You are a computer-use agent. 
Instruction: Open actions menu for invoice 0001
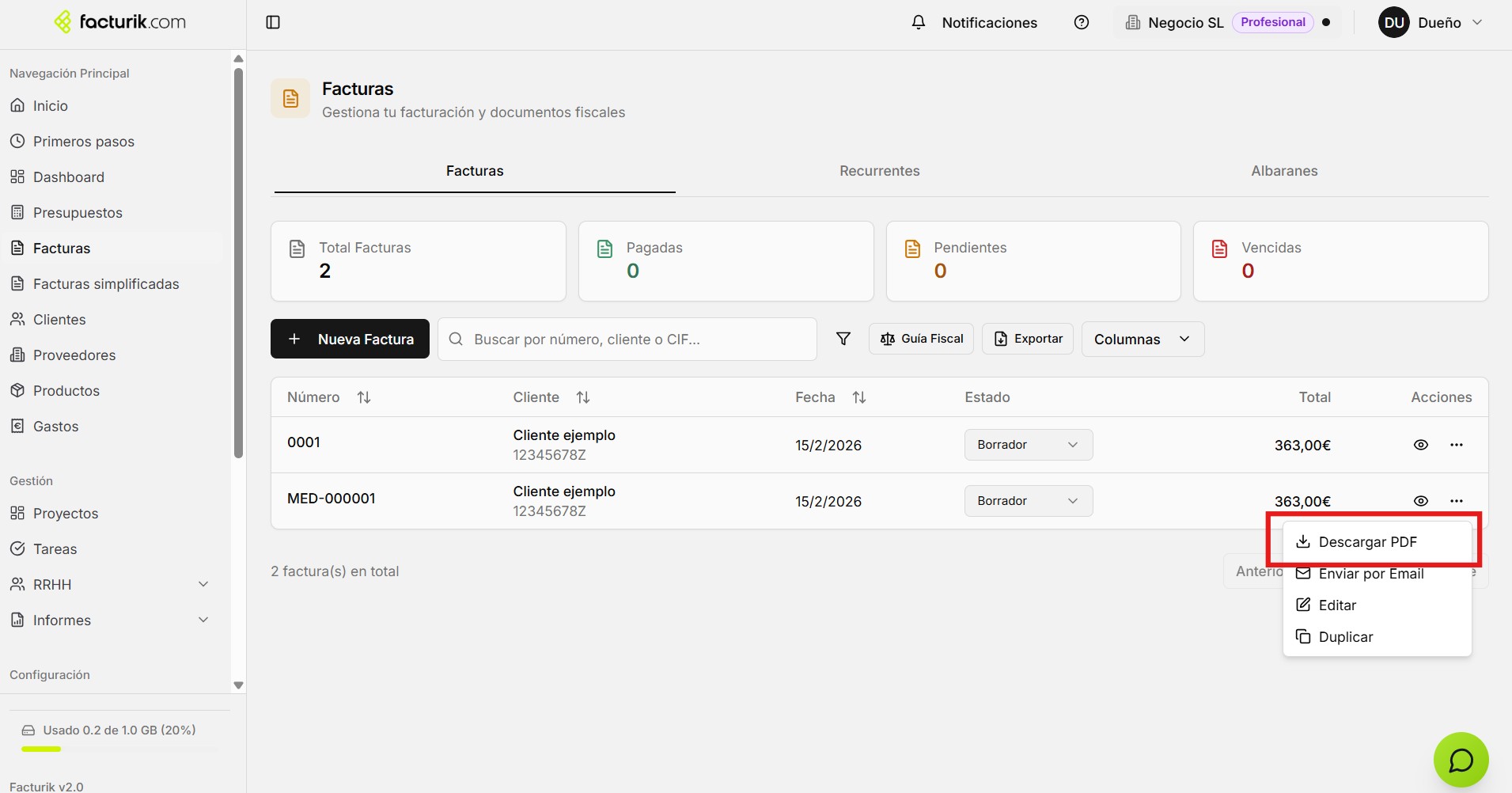(1457, 445)
